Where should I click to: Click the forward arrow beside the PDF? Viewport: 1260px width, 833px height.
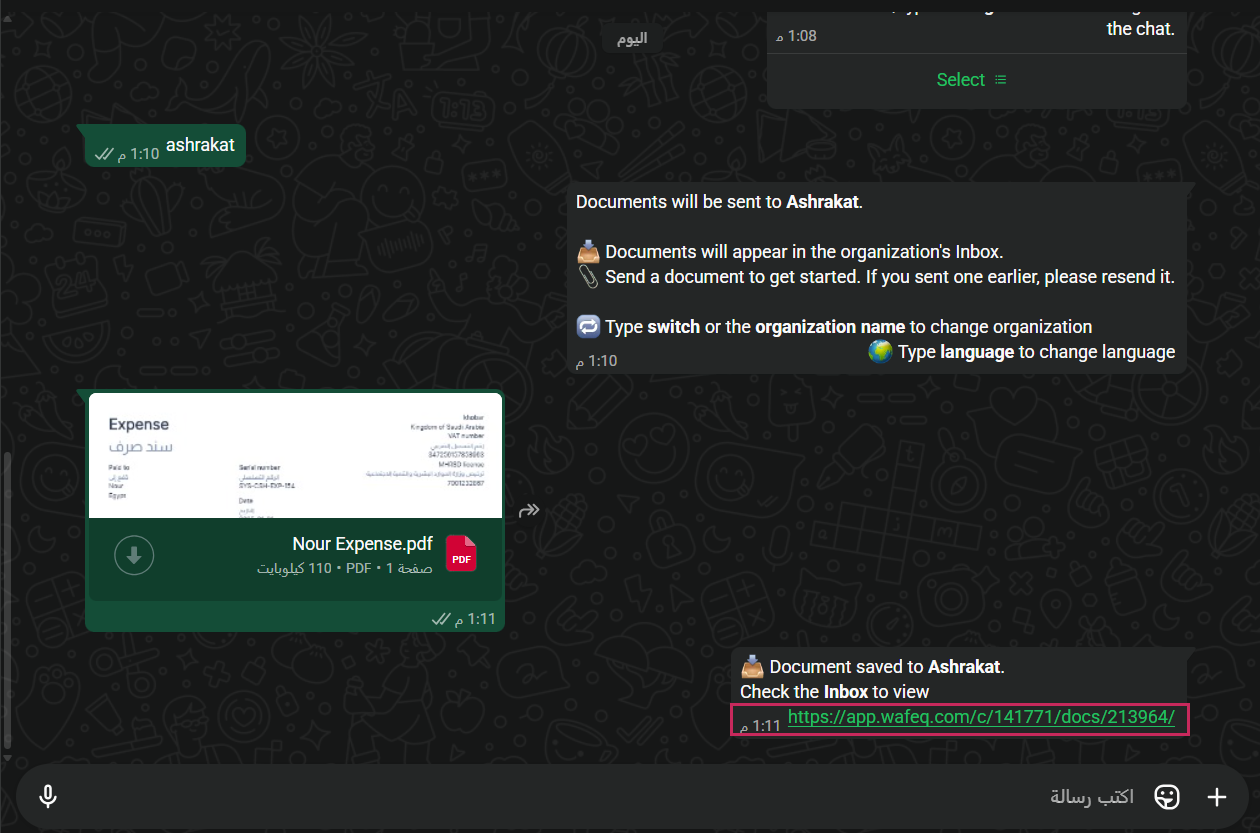[529, 511]
